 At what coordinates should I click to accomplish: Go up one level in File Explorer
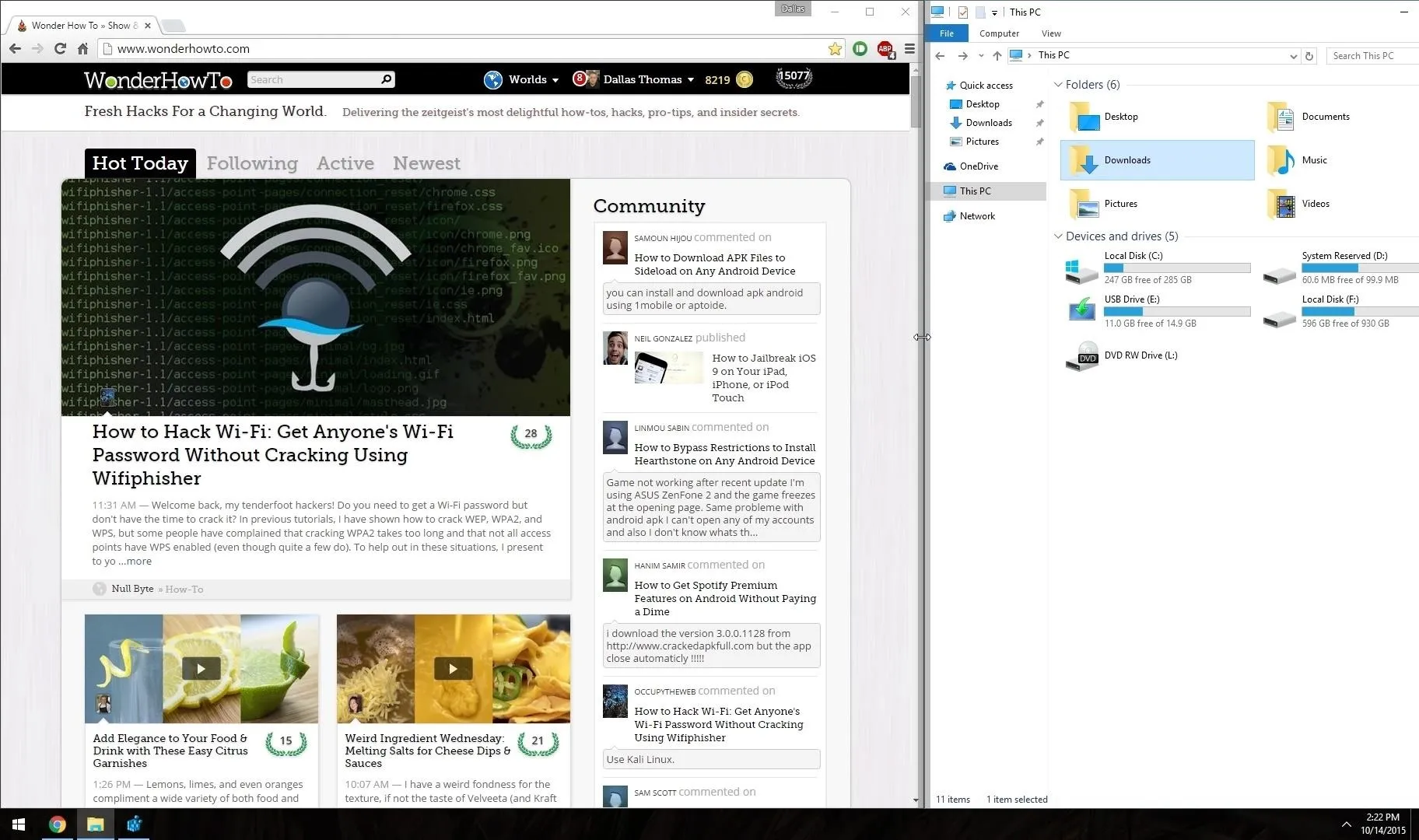click(x=997, y=55)
